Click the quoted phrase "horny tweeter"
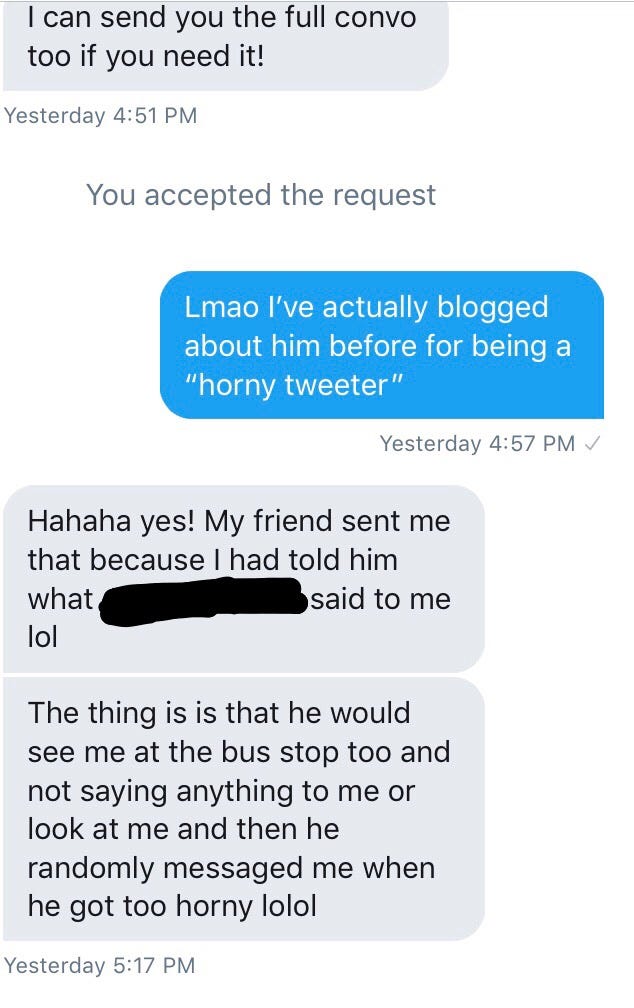Image resolution: width=634 pixels, height=1008 pixels. pyautogui.click(x=294, y=385)
